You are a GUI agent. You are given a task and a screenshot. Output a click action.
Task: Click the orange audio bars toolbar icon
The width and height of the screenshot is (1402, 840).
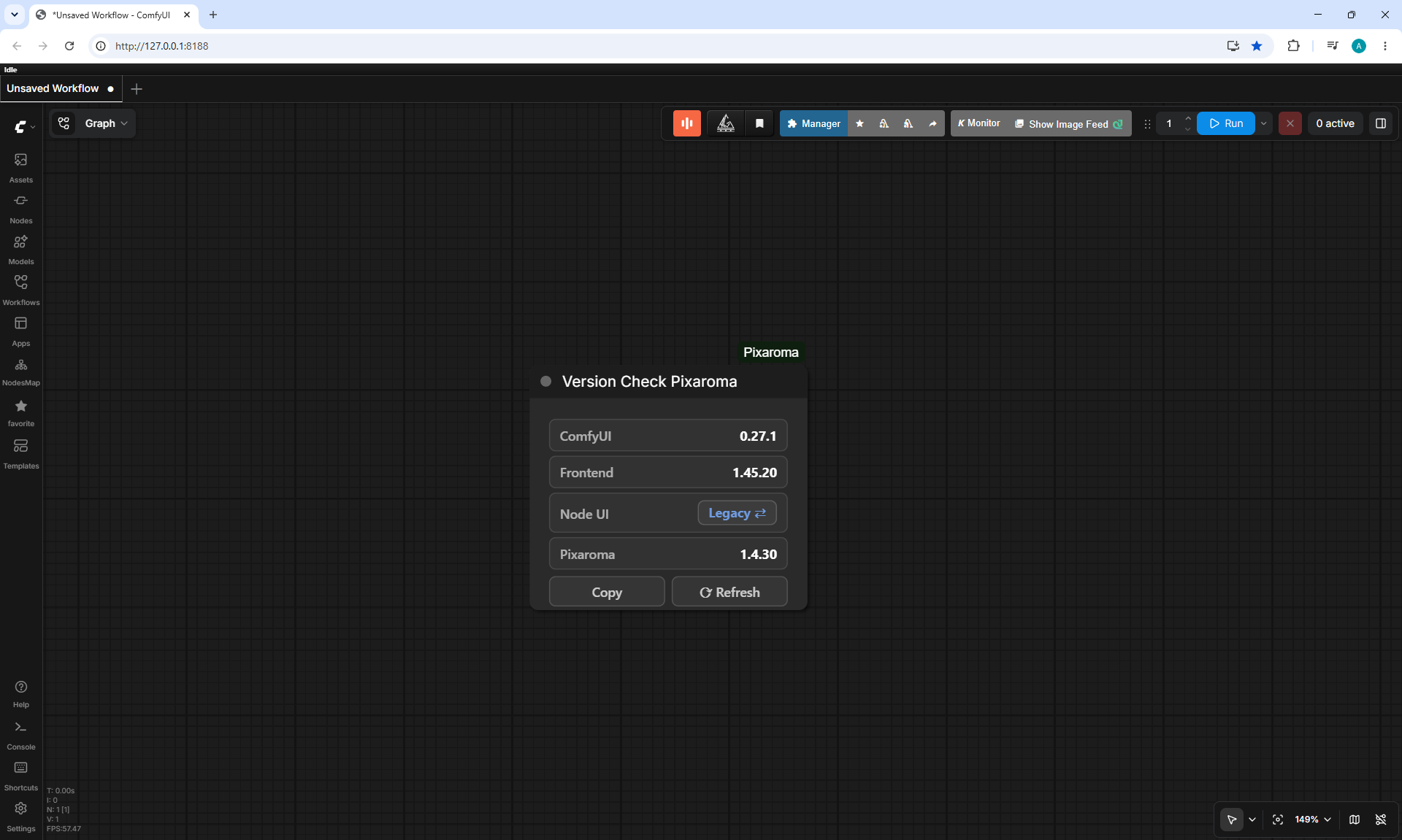point(687,123)
